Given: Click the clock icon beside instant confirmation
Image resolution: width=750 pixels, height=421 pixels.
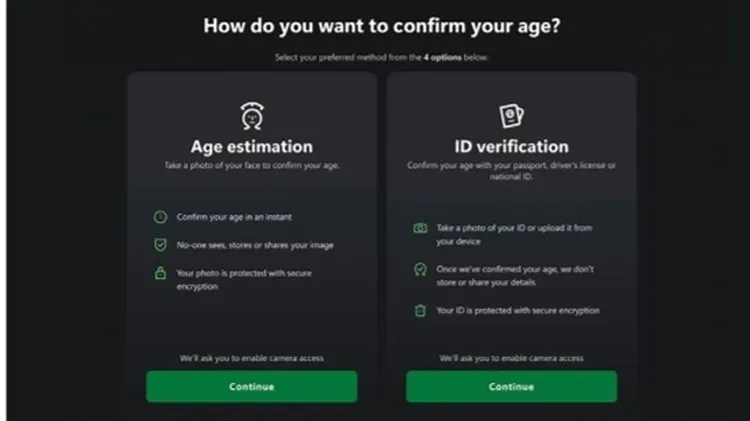Looking at the screenshot, I should click(160, 217).
